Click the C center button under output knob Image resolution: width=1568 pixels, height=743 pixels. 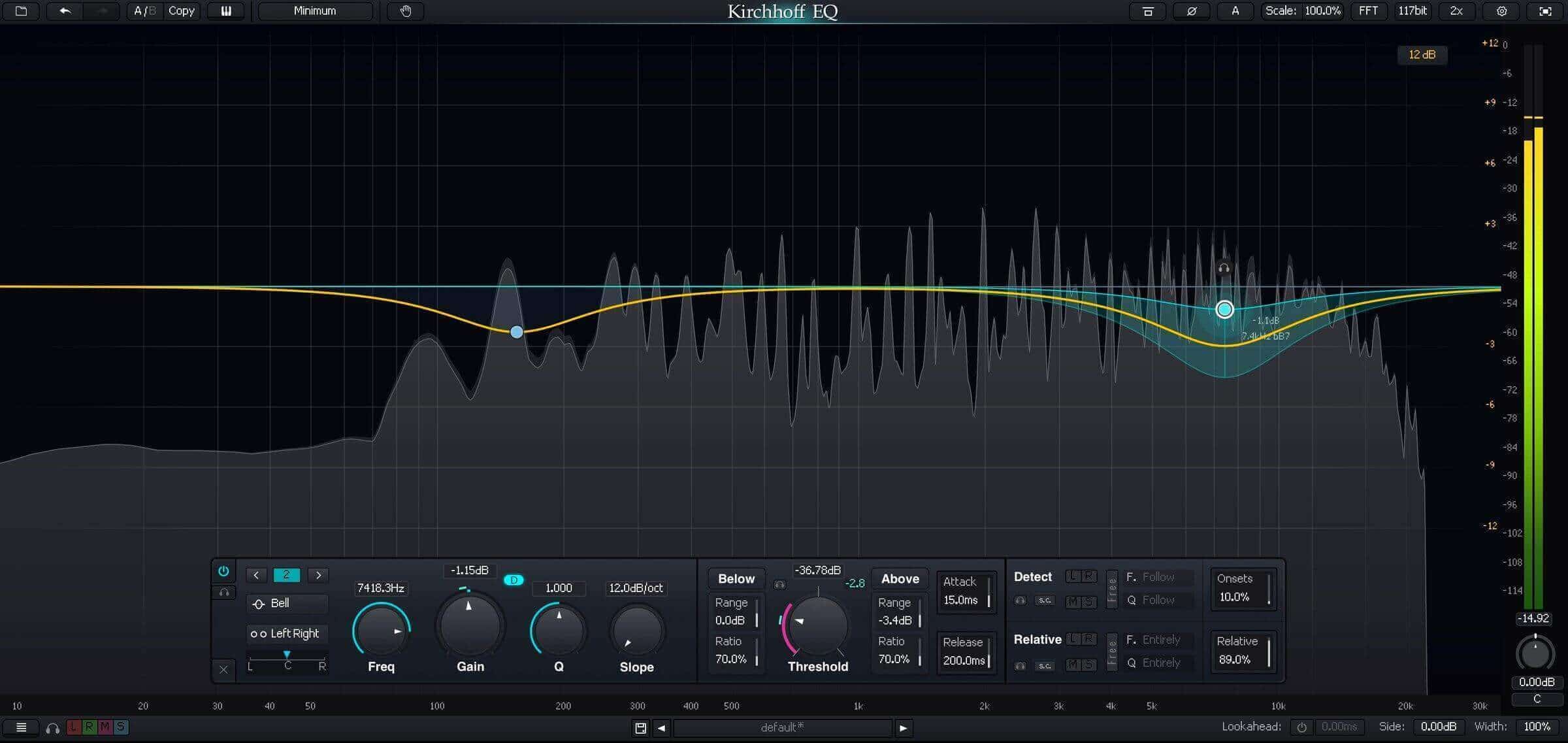pos(1537,699)
